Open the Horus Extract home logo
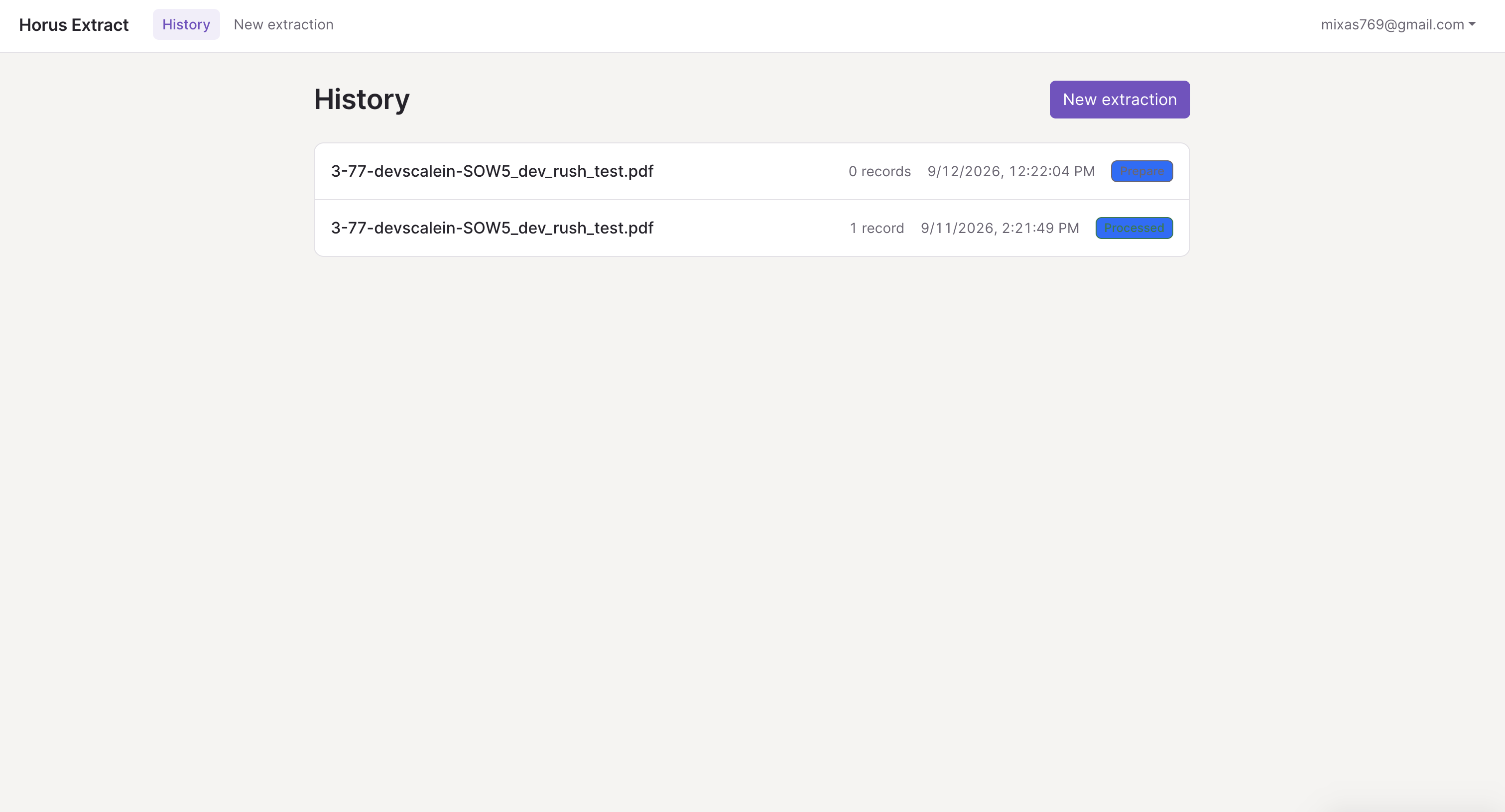 click(x=74, y=24)
